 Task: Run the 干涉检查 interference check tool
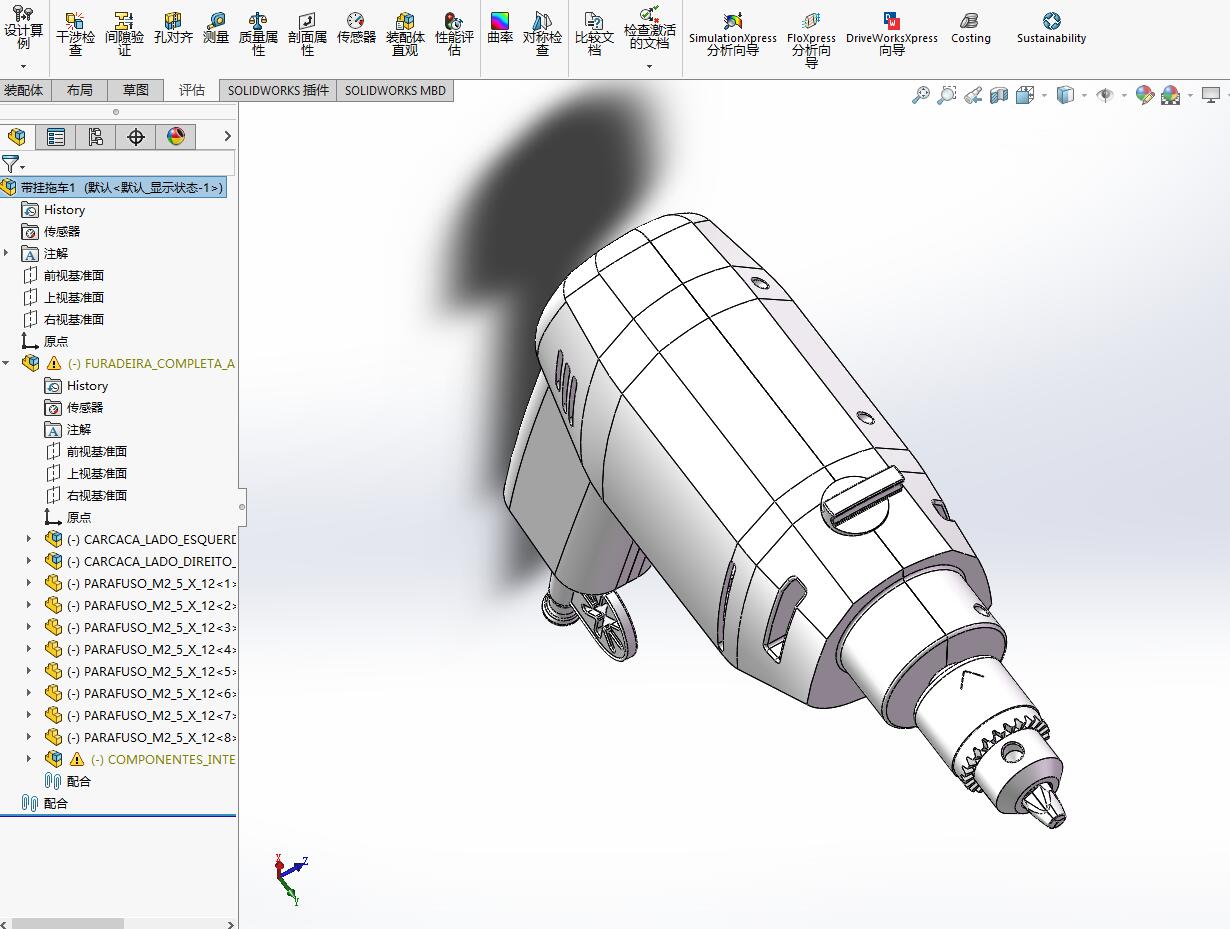point(75,33)
